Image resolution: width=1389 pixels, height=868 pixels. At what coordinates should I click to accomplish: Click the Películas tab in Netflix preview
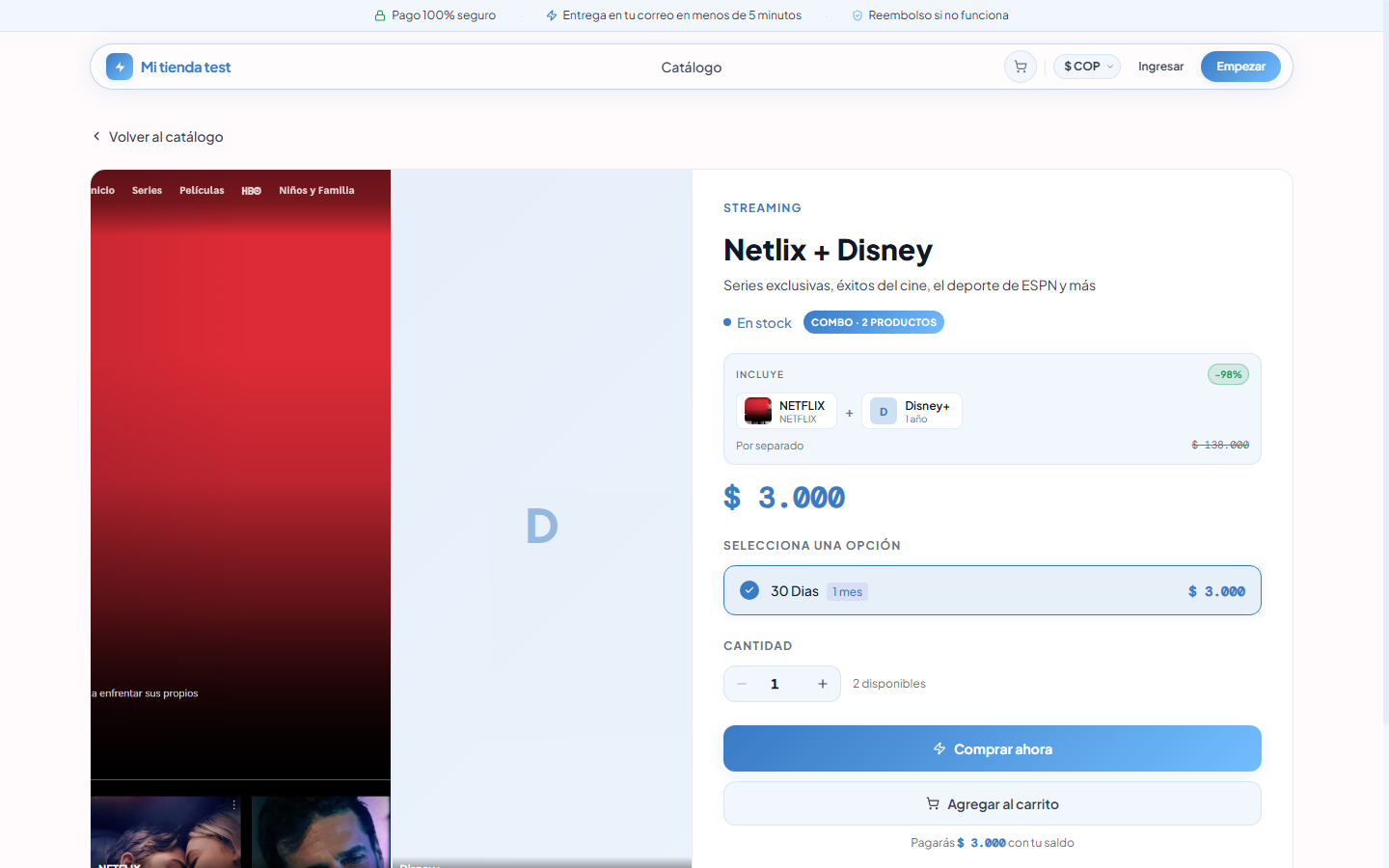[x=202, y=191]
